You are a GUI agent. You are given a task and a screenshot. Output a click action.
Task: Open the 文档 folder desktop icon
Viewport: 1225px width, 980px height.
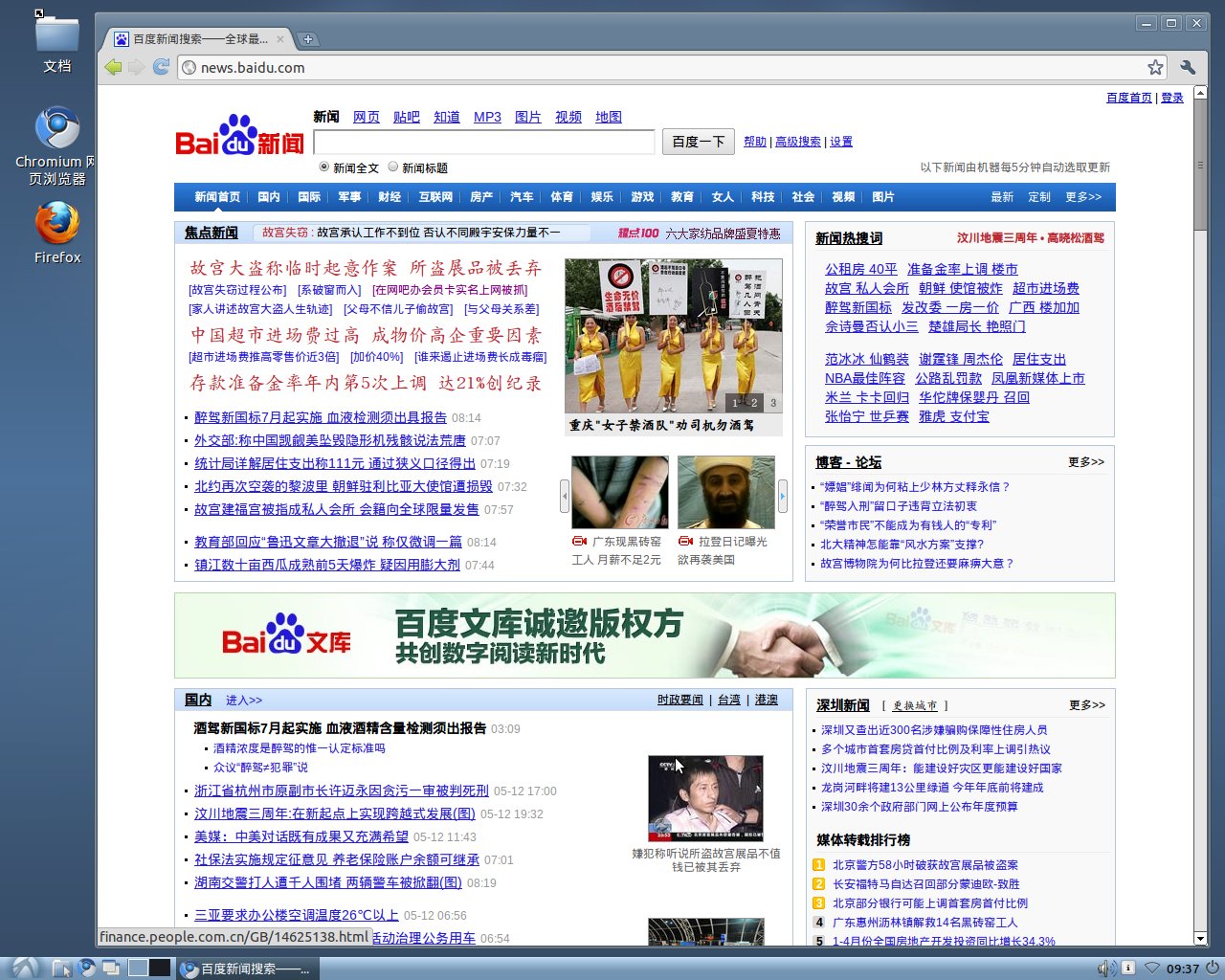tap(57, 42)
